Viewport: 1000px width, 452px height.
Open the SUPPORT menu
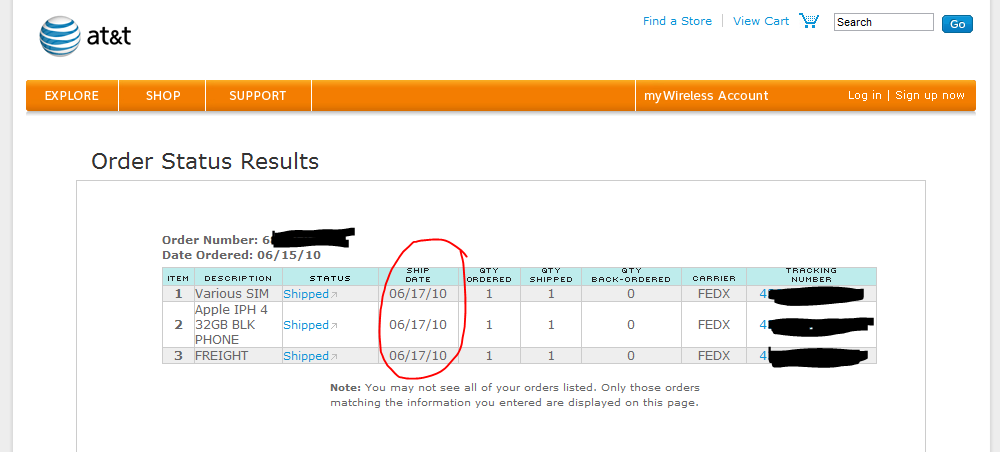pyautogui.click(x=258, y=96)
